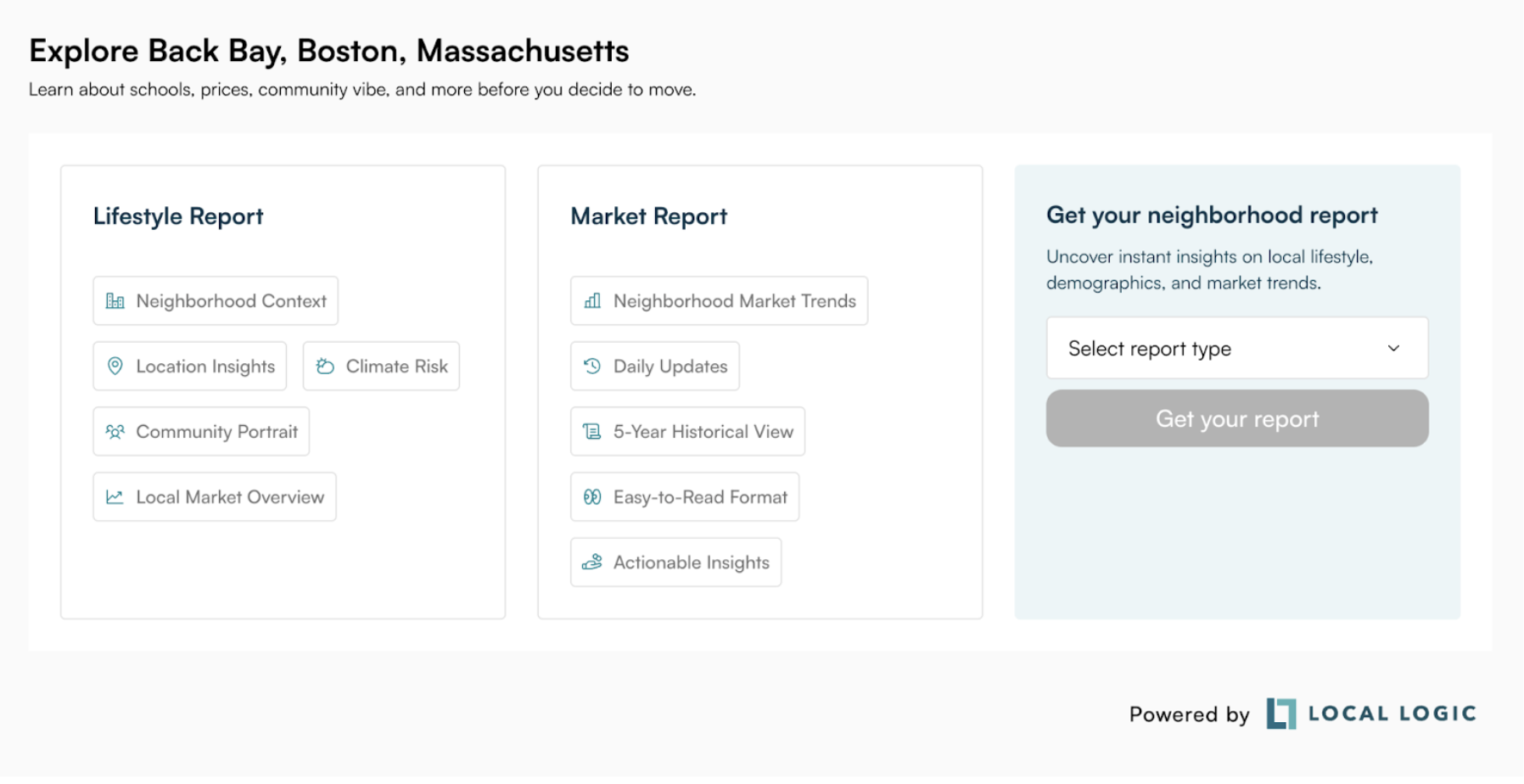1524x784 pixels.
Task: Click the chevron arrow in report type selector
Action: [x=1393, y=349]
